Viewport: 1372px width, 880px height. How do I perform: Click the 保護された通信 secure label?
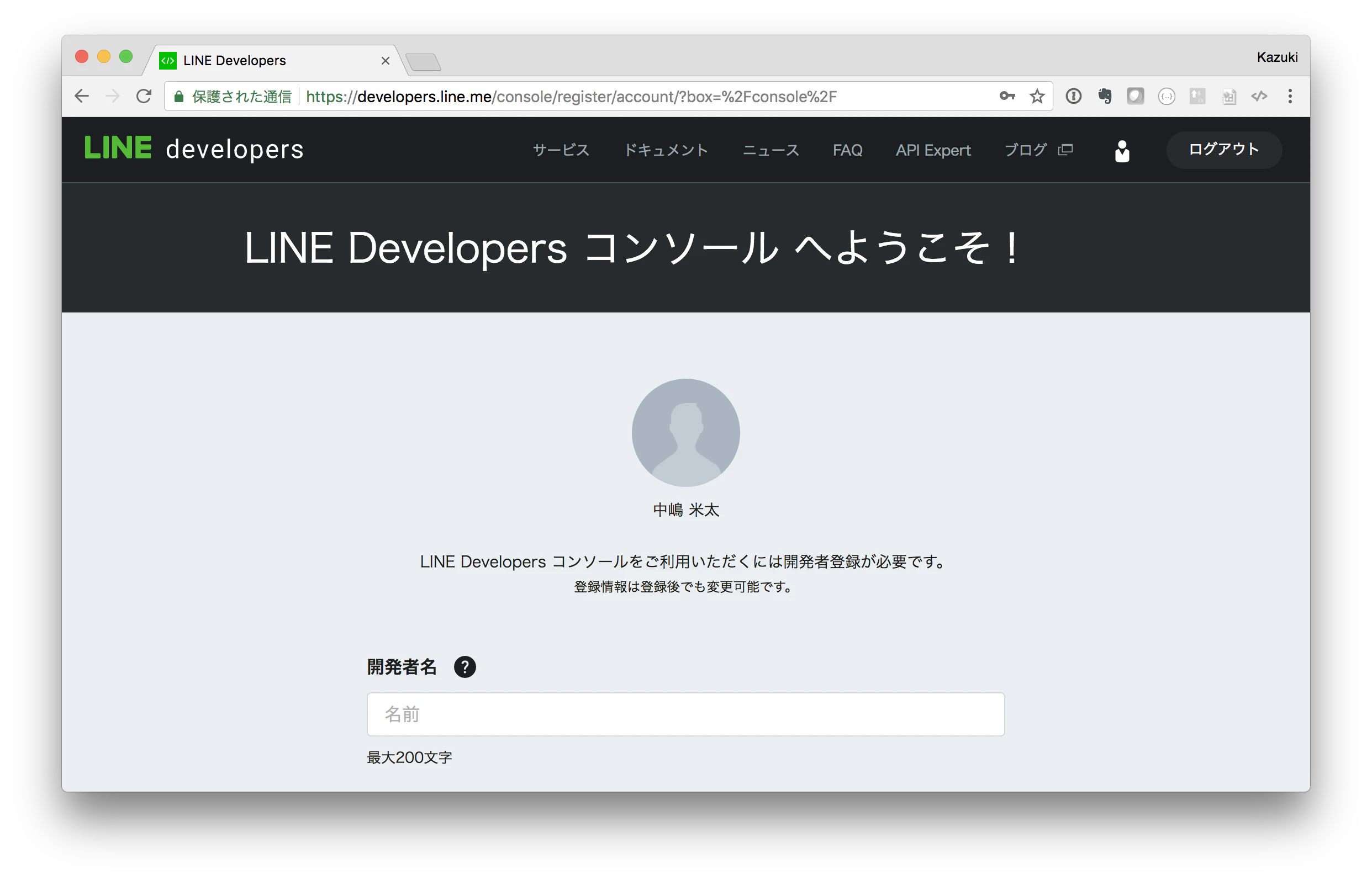pos(242,97)
